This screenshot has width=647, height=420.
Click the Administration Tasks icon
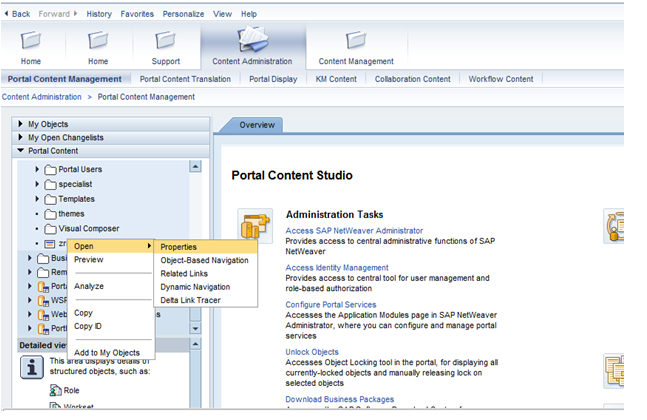point(255,226)
